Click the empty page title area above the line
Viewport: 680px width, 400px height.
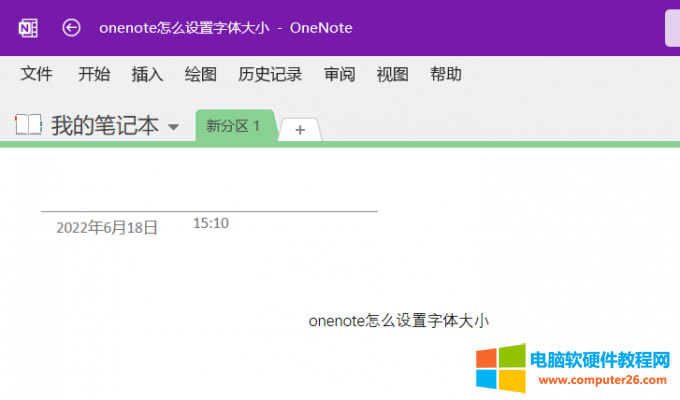pos(209,195)
